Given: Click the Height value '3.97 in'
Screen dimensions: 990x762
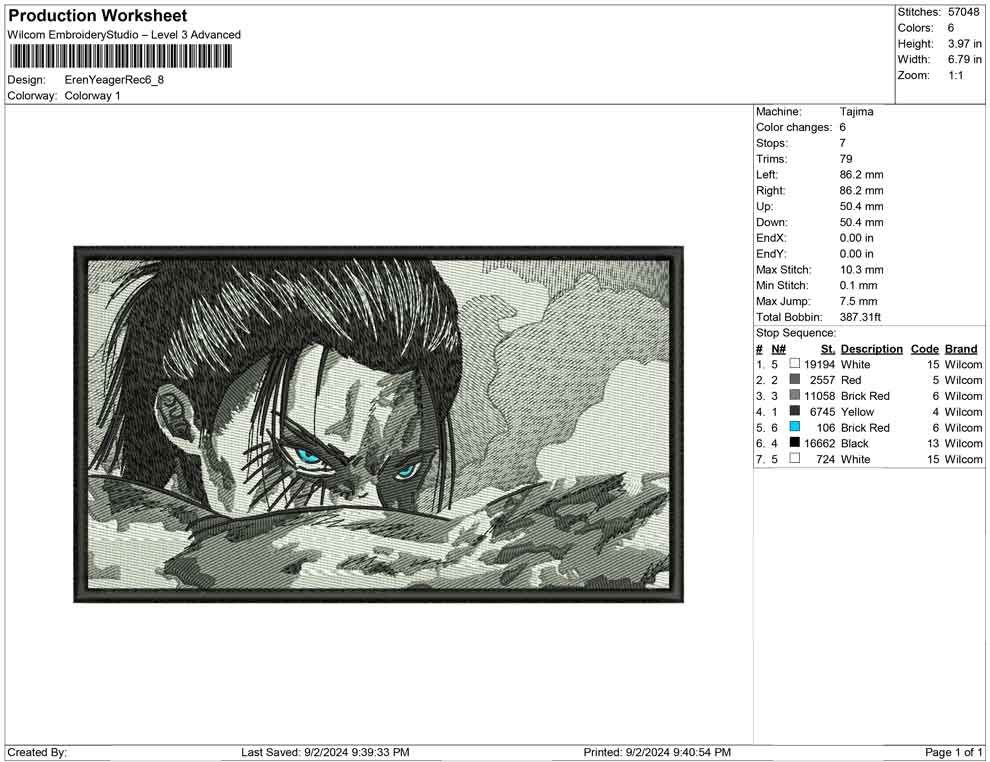Looking at the screenshot, I should pos(965,44).
